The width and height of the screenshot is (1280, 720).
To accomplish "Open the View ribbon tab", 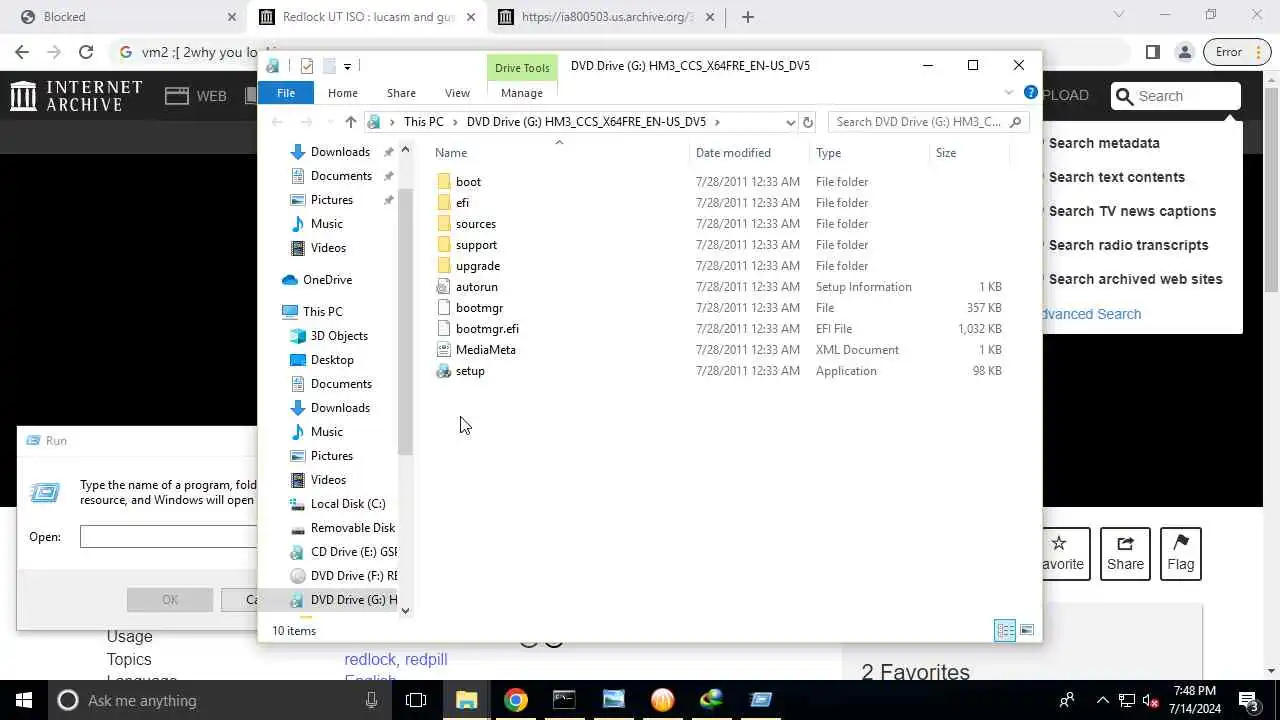I will (457, 93).
